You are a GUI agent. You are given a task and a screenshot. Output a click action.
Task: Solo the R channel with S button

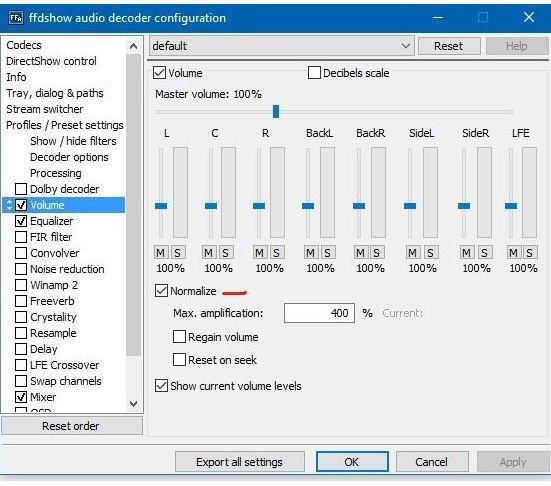(277, 252)
